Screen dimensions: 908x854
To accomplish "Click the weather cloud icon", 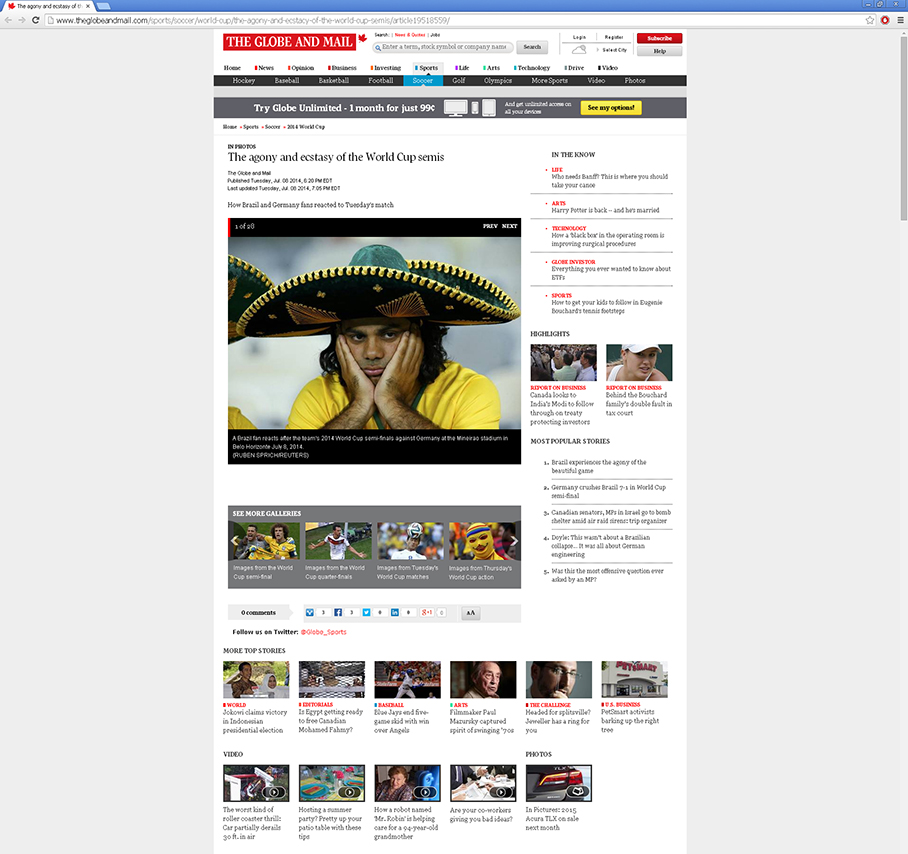I will tap(579, 50).
